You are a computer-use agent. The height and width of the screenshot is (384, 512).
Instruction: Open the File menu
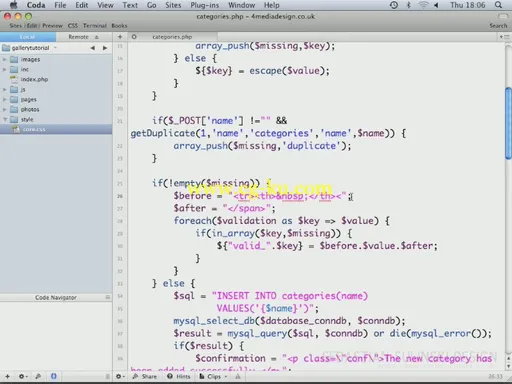tap(60, 5)
